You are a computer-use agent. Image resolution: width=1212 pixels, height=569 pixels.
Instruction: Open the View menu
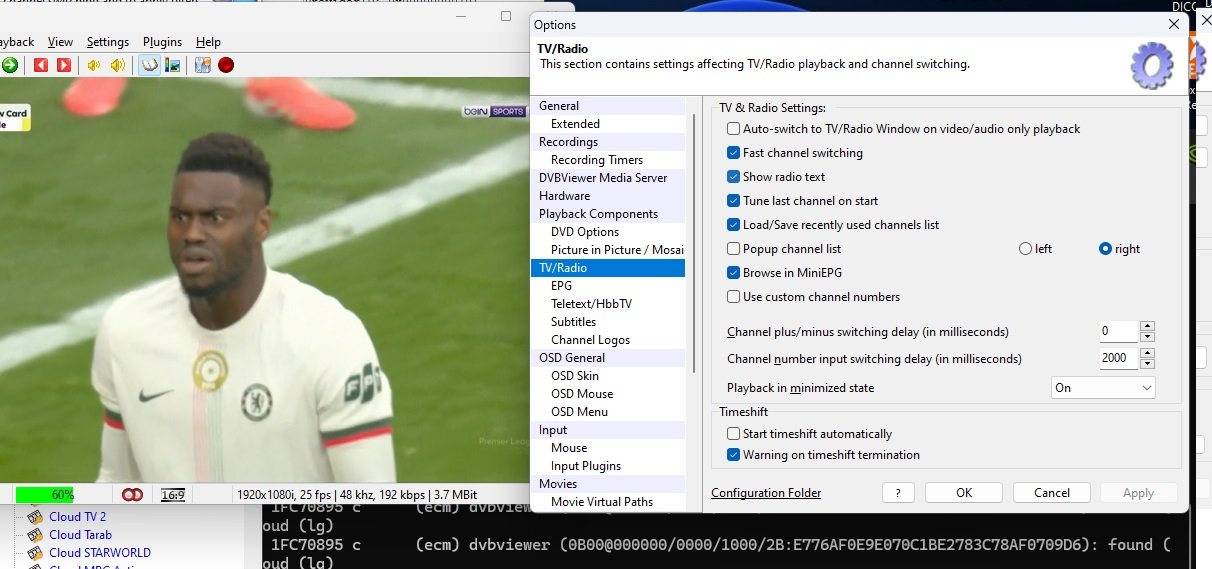click(60, 42)
